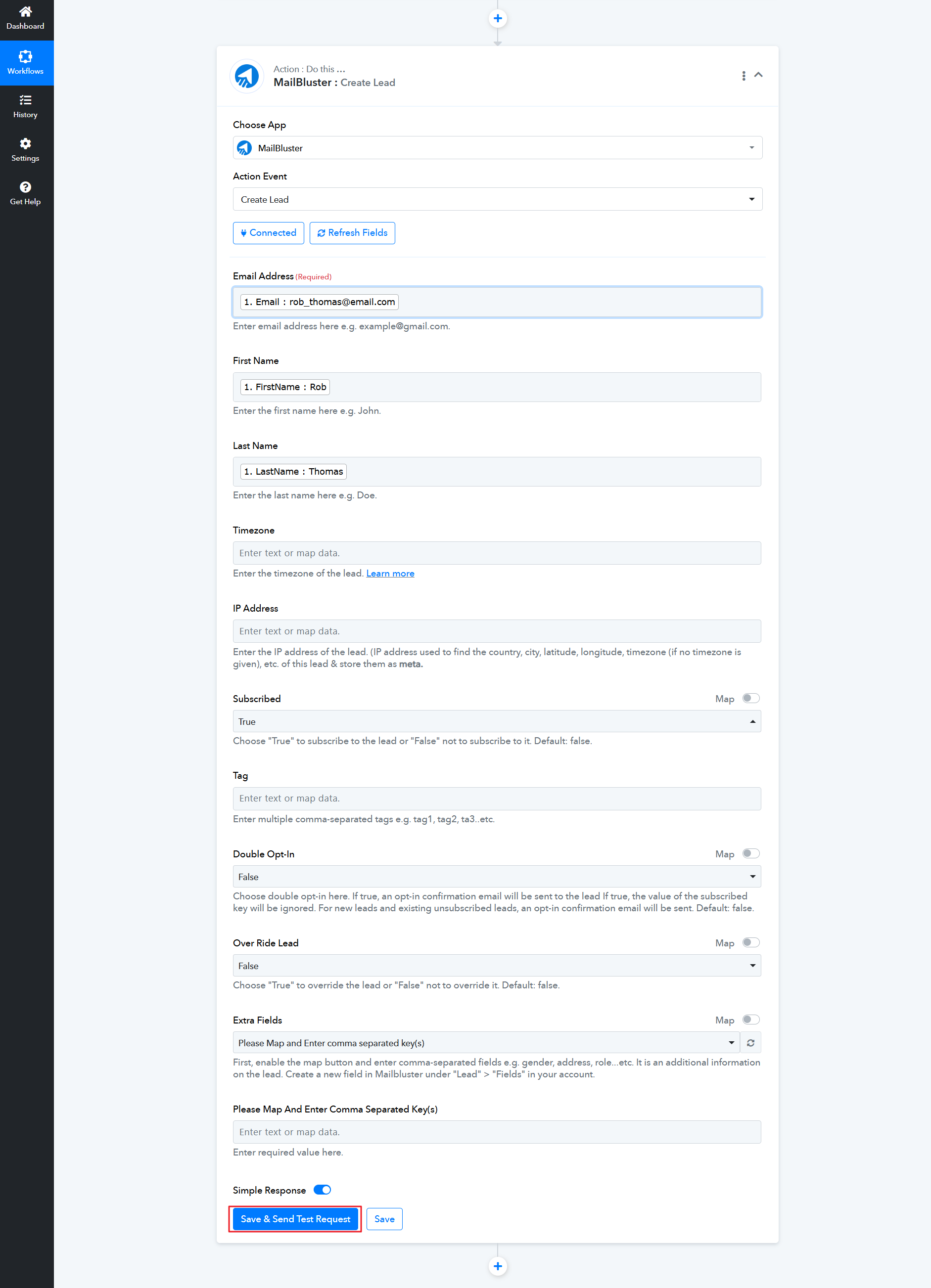Open History in the sidebar
Viewport: 931px width, 1288px height.
point(26,106)
